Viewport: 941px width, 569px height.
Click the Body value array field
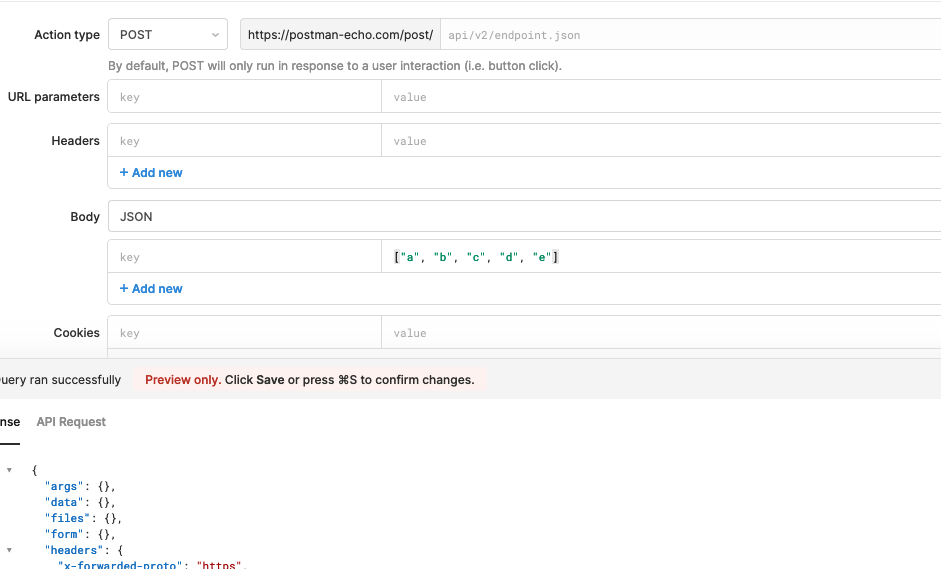pyautogui.click(x=661, y=257)
